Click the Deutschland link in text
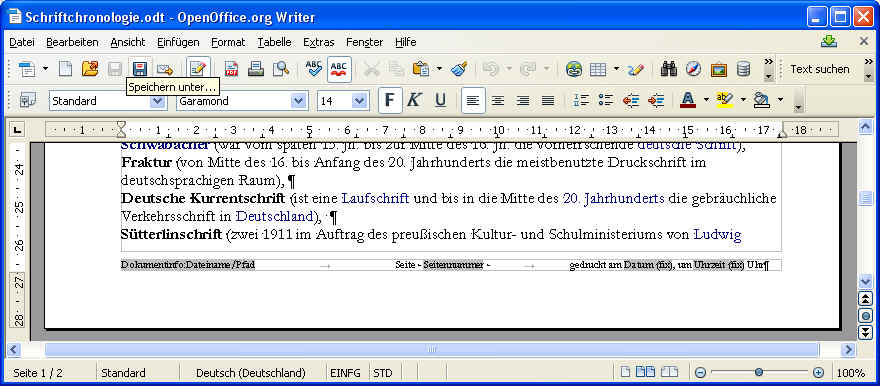880x386 pixels. 274,216
